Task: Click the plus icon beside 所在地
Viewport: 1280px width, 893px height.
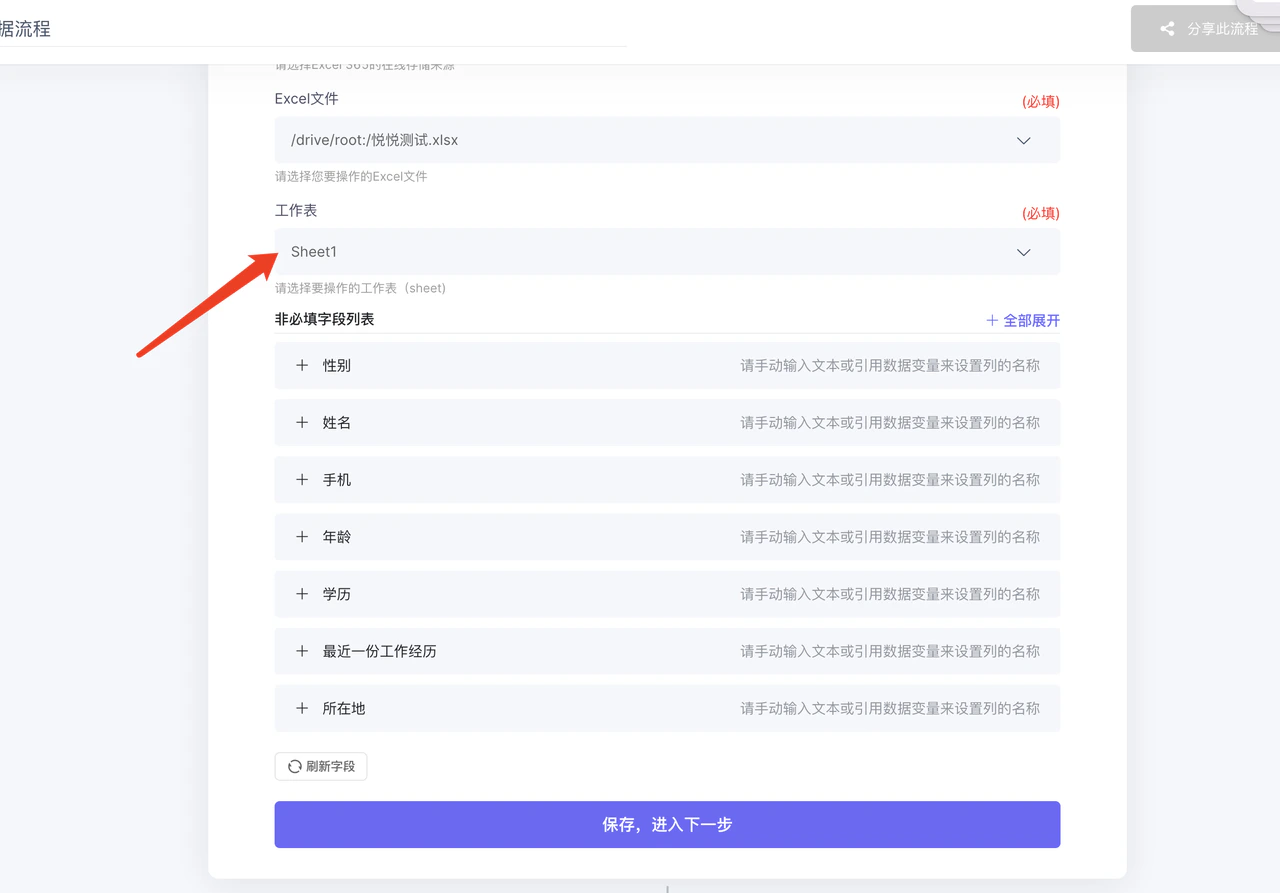Action: point(302,708)
